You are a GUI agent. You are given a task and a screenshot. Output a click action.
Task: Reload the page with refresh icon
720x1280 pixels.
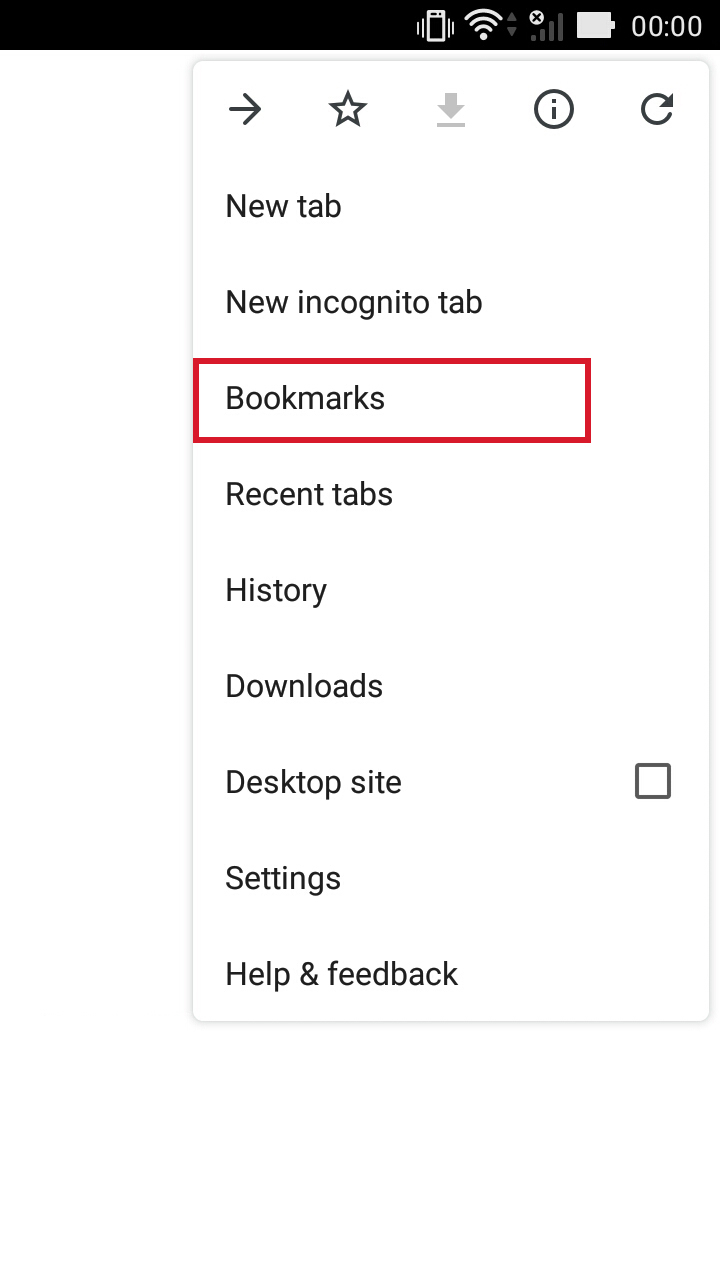(x=657, y=110)
